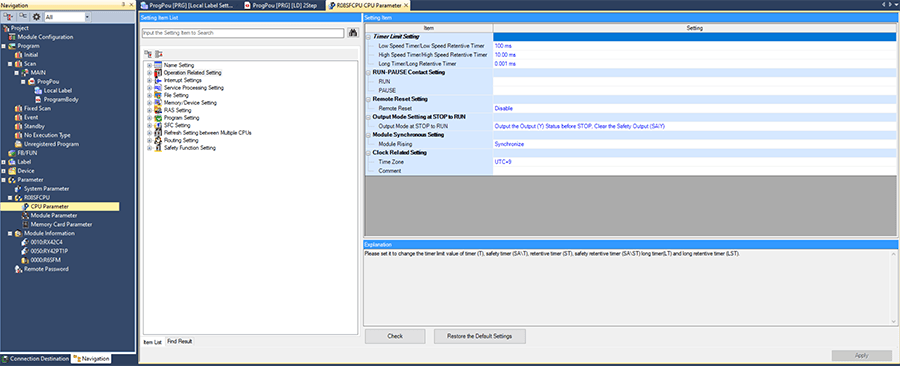Click the Navigation panel gear options icon

36,17
